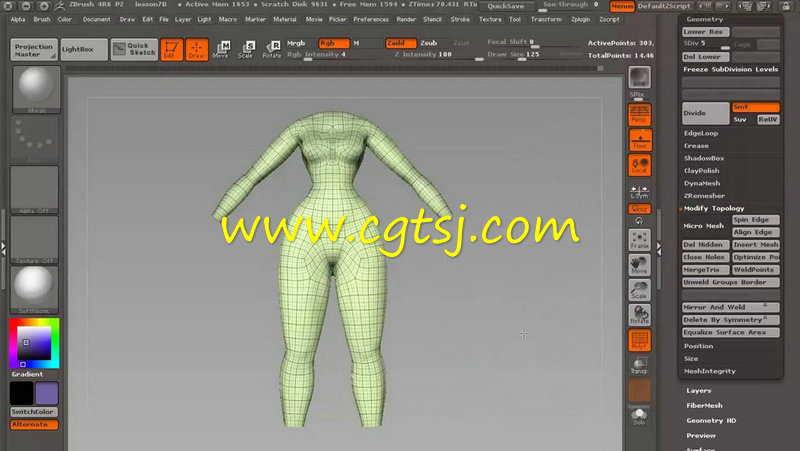Collapse the Geometry palette header
The width and height of the screenshot is (800, 451).
[x=705, y=19]
